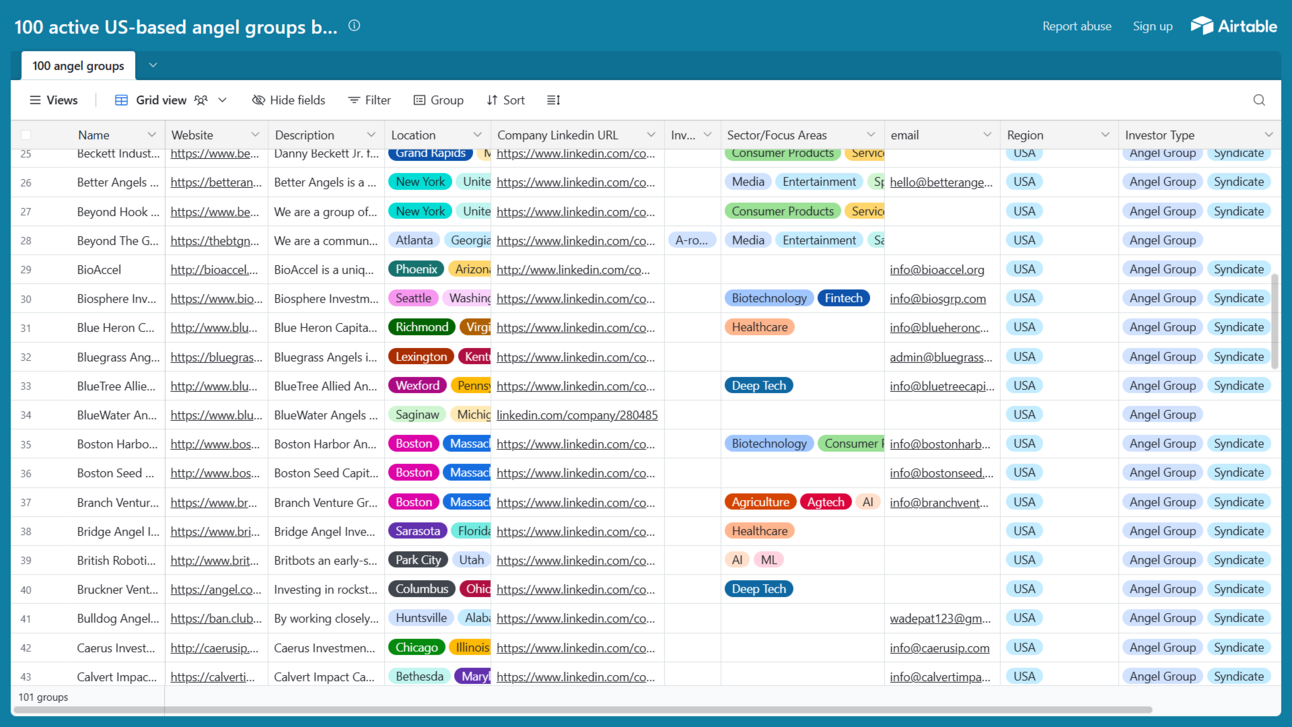
Task: Click the info icon beside the base title
Action: pyautogui.click(x=354, y=26)
